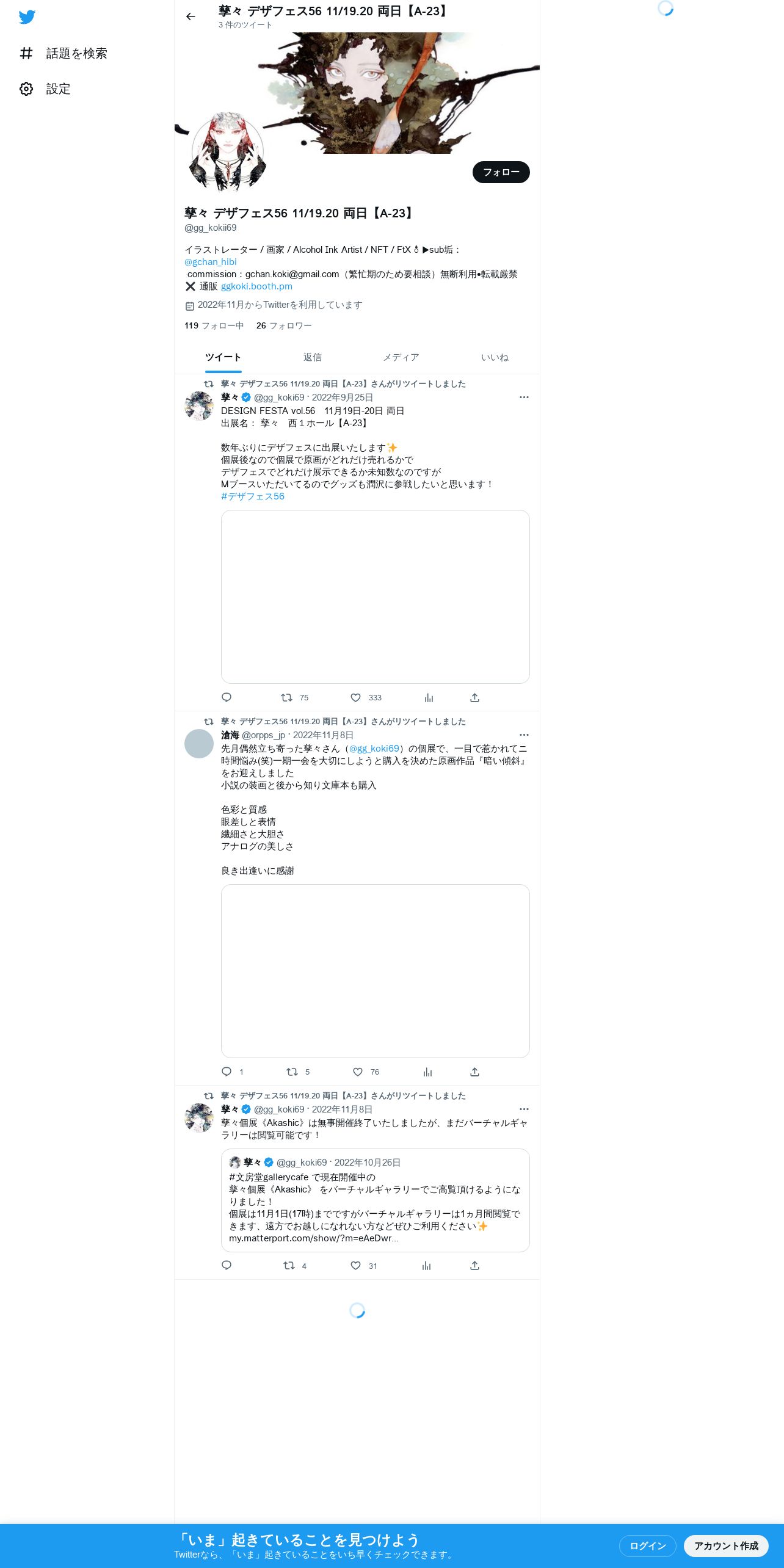Click the フォロー button

pos(501,172)
